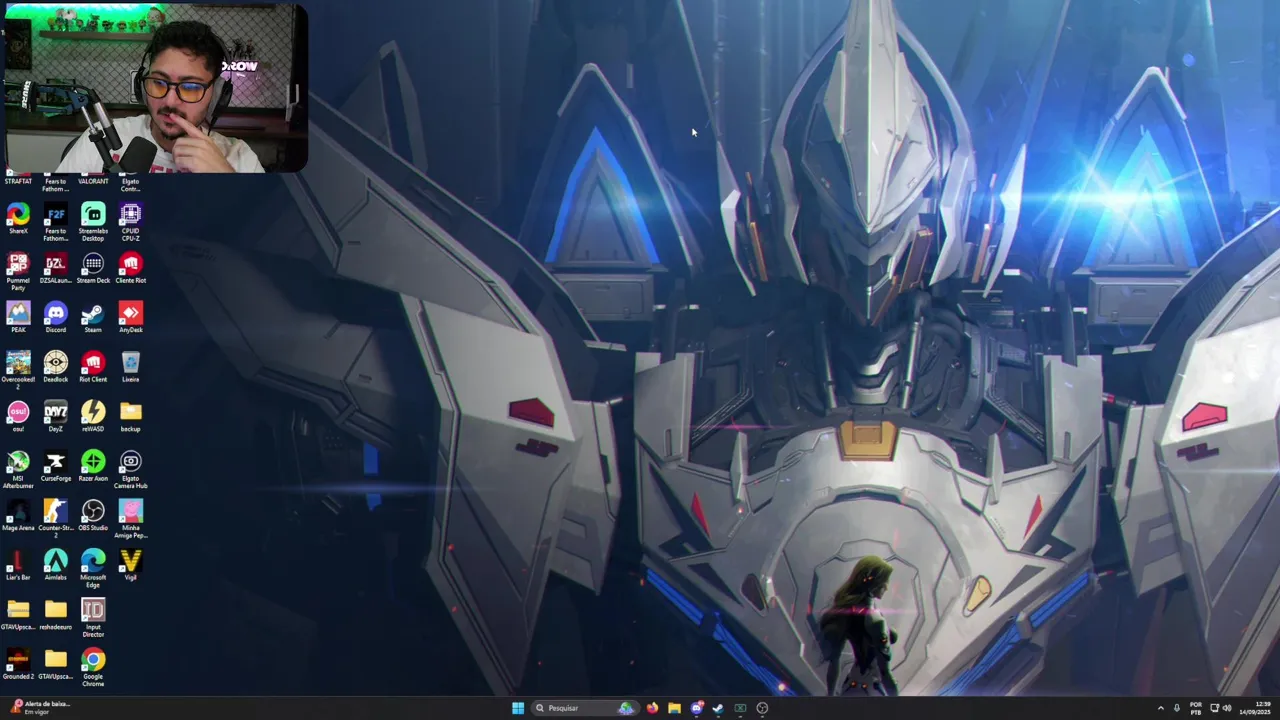Screen dimensions: 1280x720
Task: Switch to Steam on the taskbar
Action: pos(718,708)
